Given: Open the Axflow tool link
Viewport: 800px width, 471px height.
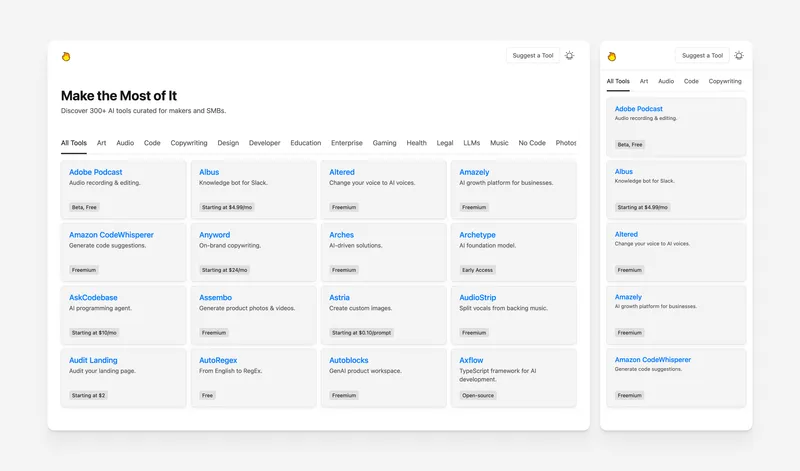Looking at the screenshot, I should tap(471, 360).
